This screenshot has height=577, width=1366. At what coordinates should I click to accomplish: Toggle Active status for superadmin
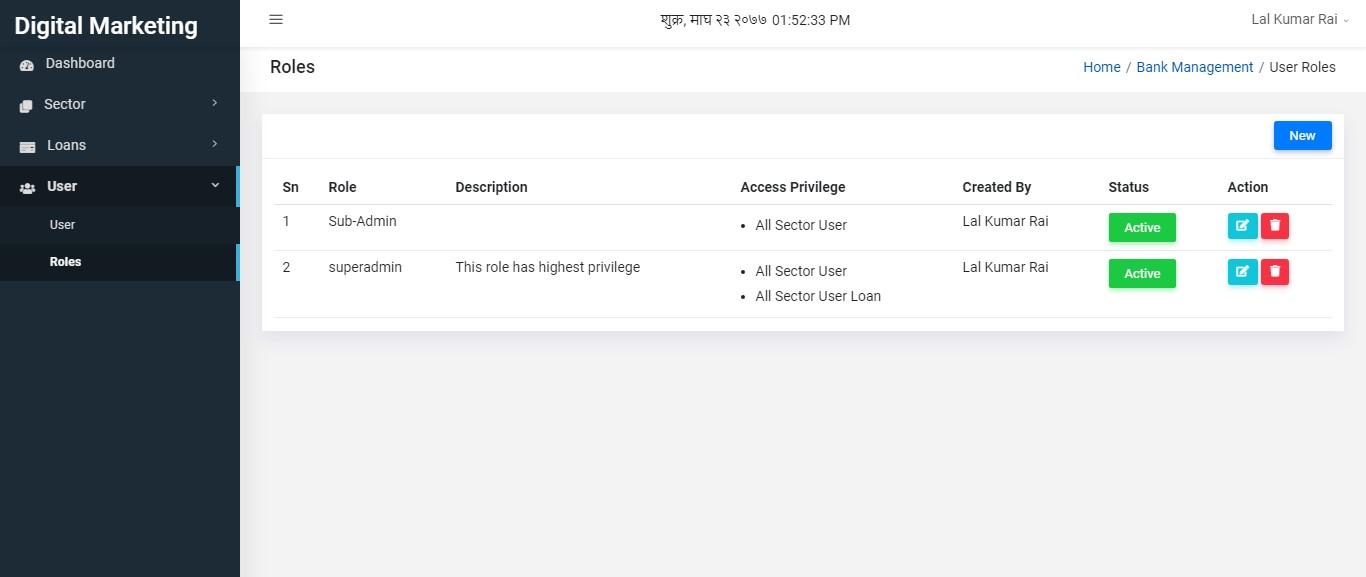click(x=1142, y=273)
